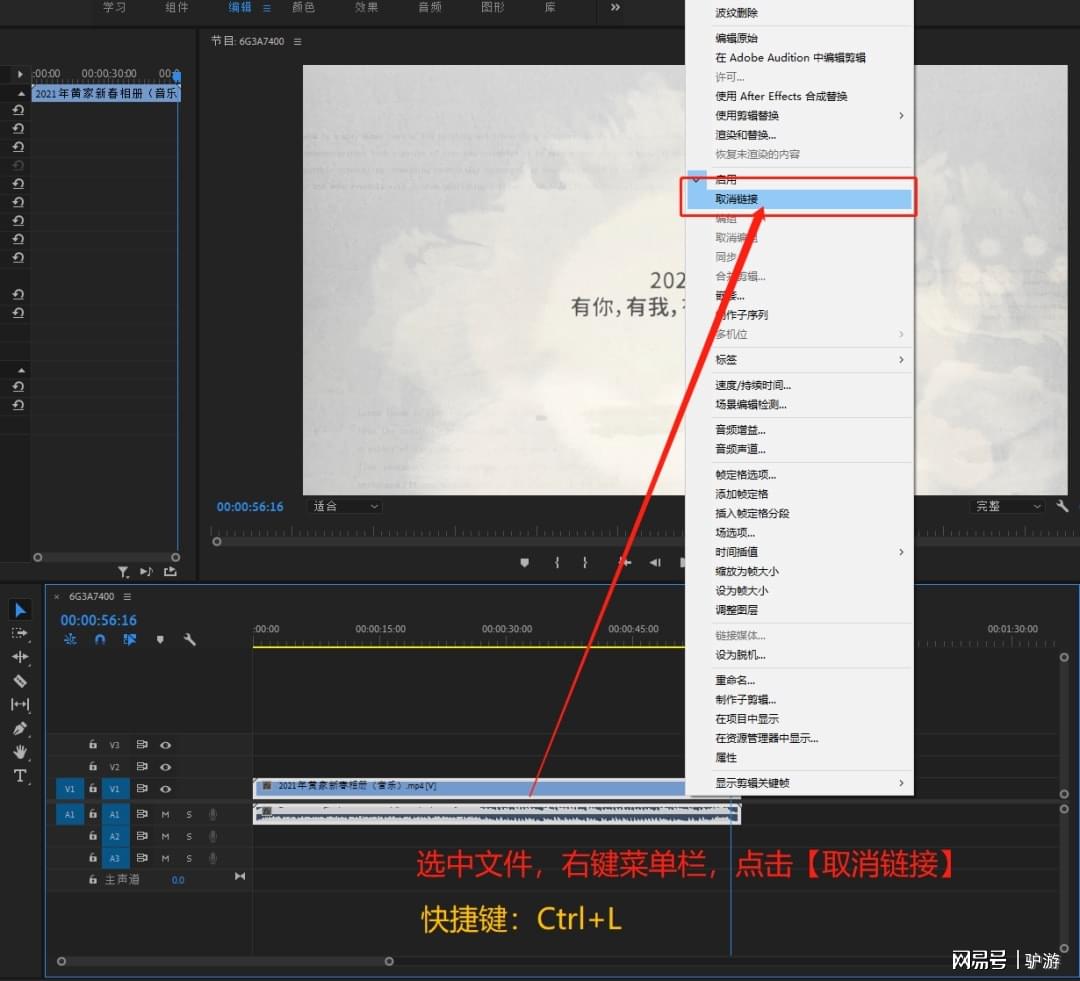
Task: Click the filter icon in effect controls
Action: 123,572
